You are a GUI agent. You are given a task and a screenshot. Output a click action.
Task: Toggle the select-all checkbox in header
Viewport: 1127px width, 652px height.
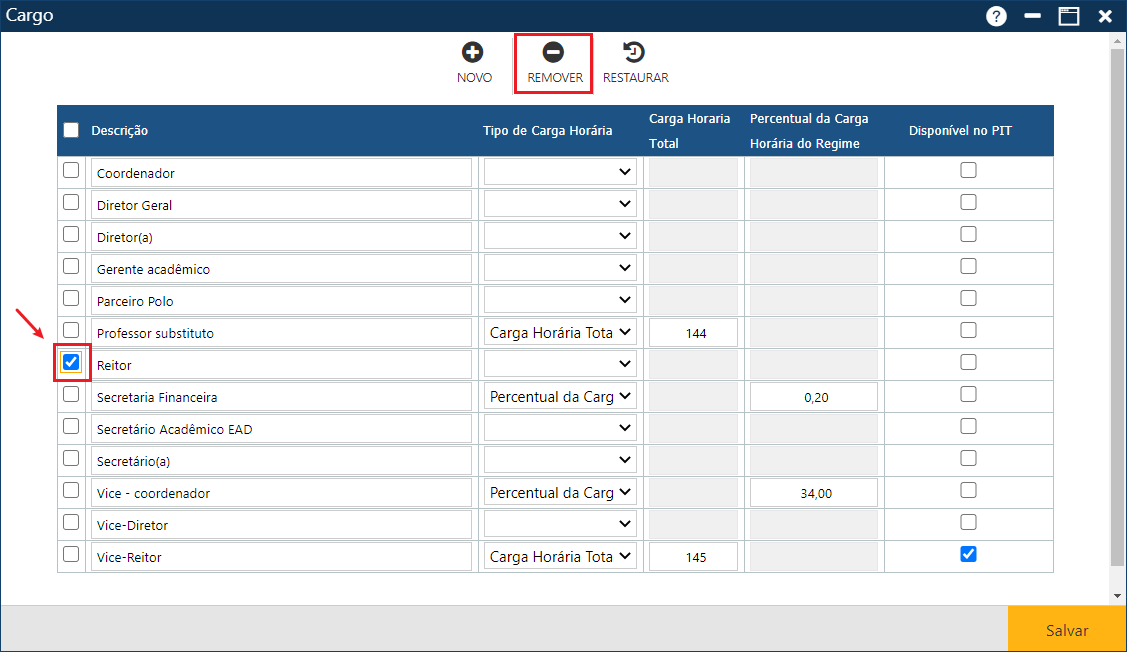coord(71,130)
